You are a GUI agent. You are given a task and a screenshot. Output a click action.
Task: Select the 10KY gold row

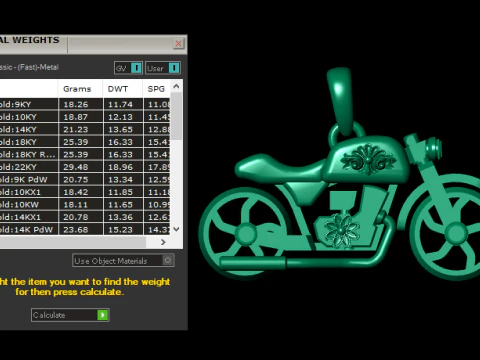click(85, 117)
